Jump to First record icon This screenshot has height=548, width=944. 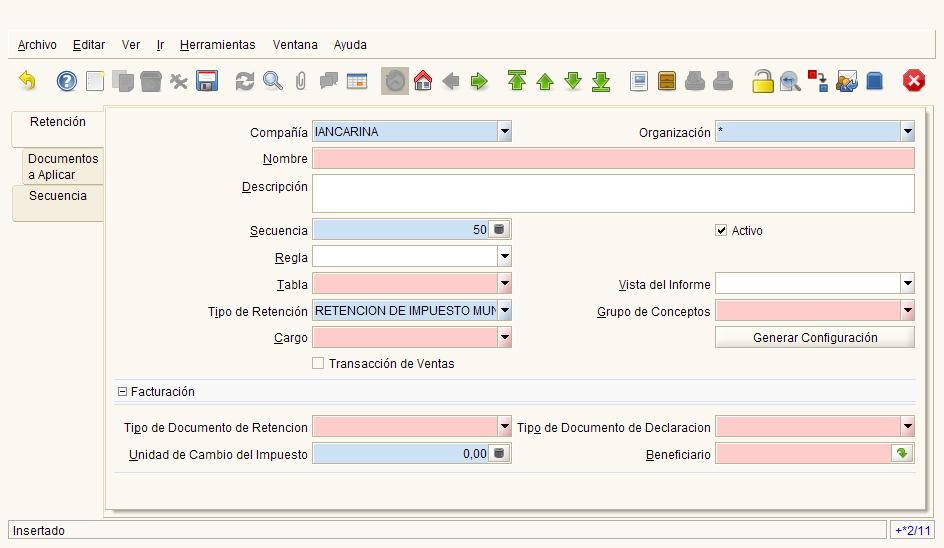pos(517,81)
